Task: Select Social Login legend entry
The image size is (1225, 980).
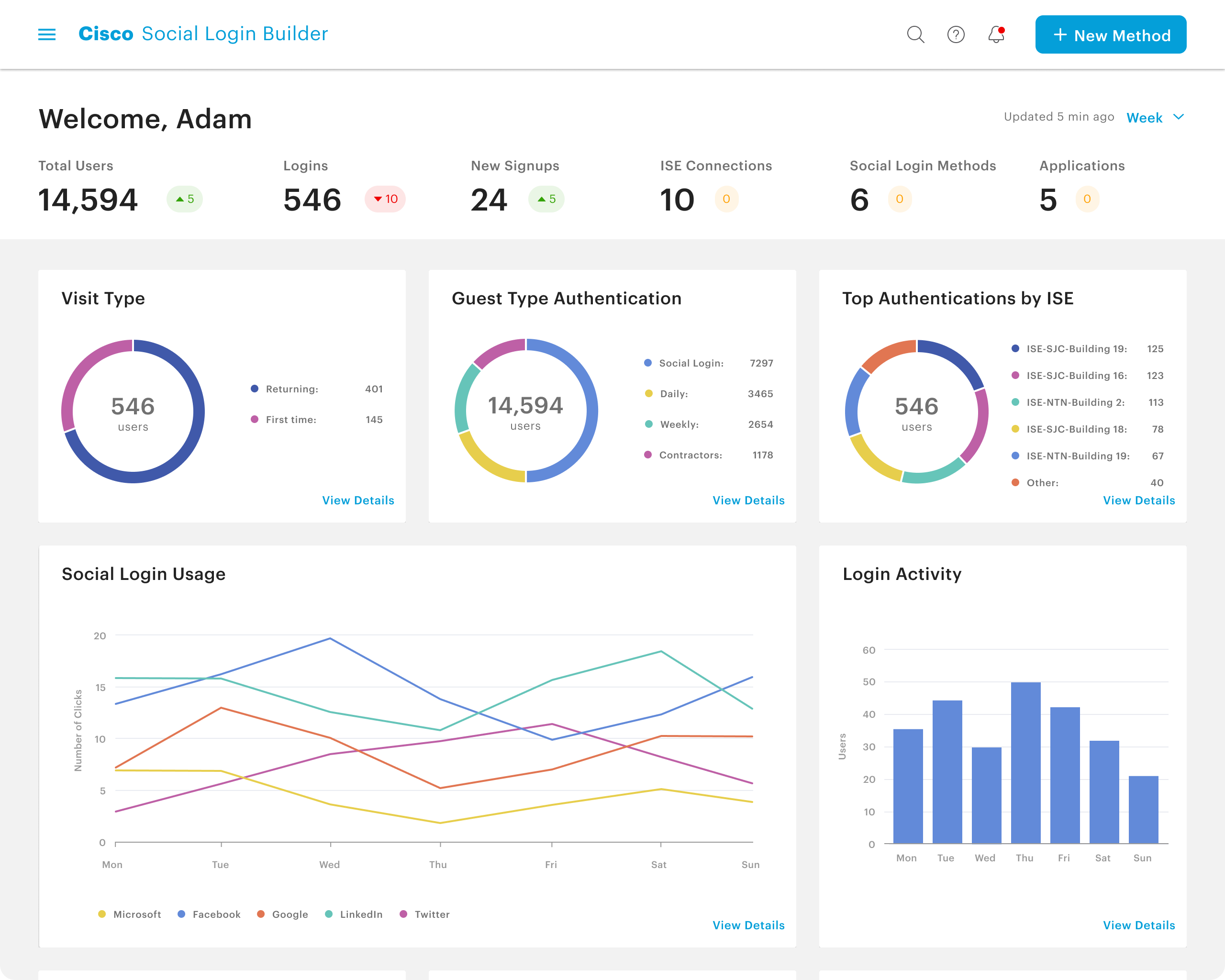Action: [x=709, y=363]
